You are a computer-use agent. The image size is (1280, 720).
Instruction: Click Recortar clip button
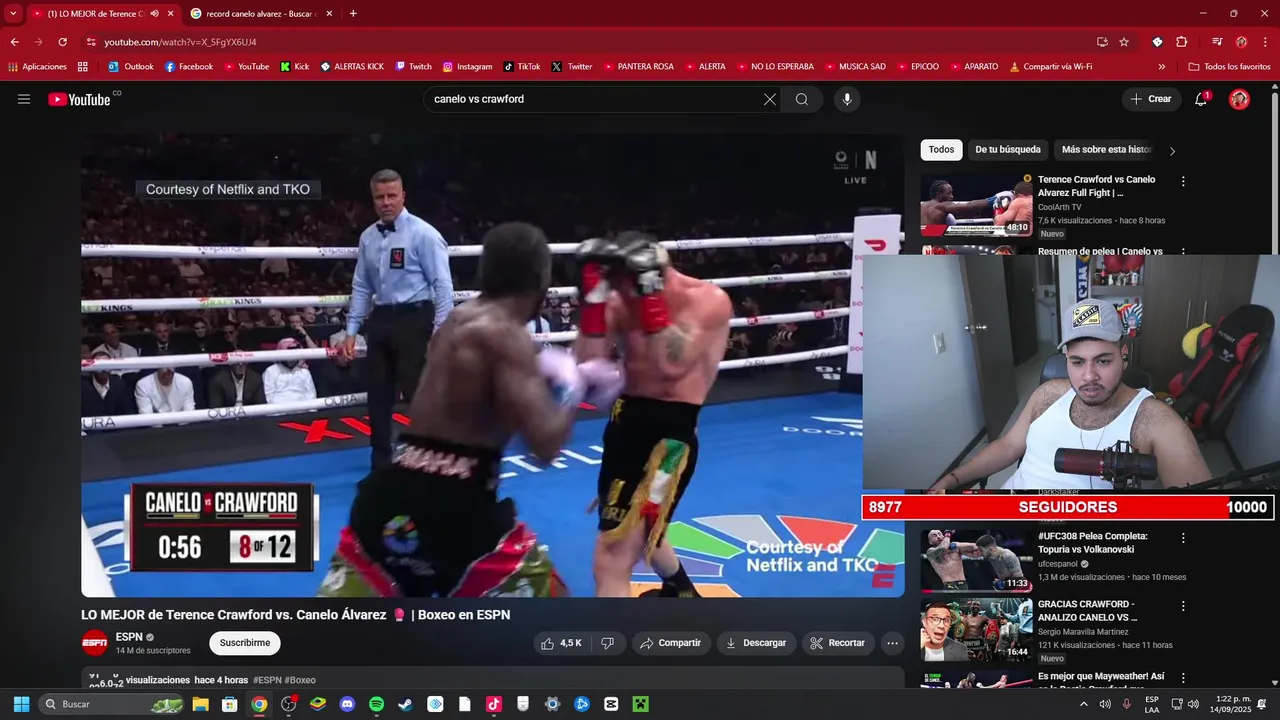pos(838,643)
